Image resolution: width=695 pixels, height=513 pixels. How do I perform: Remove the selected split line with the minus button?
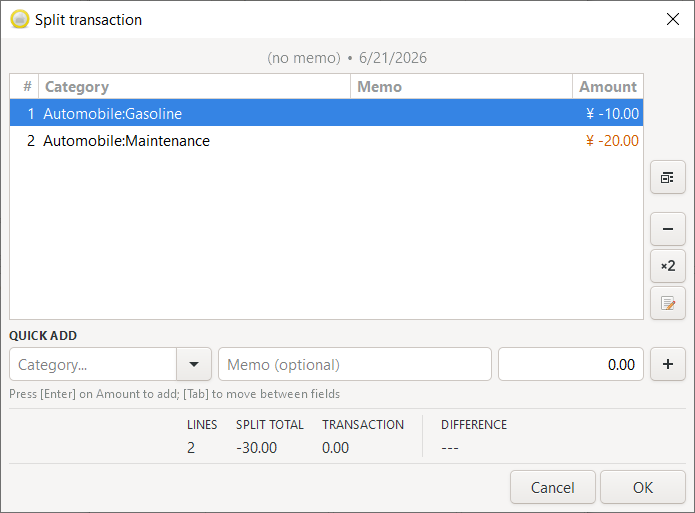668,229
